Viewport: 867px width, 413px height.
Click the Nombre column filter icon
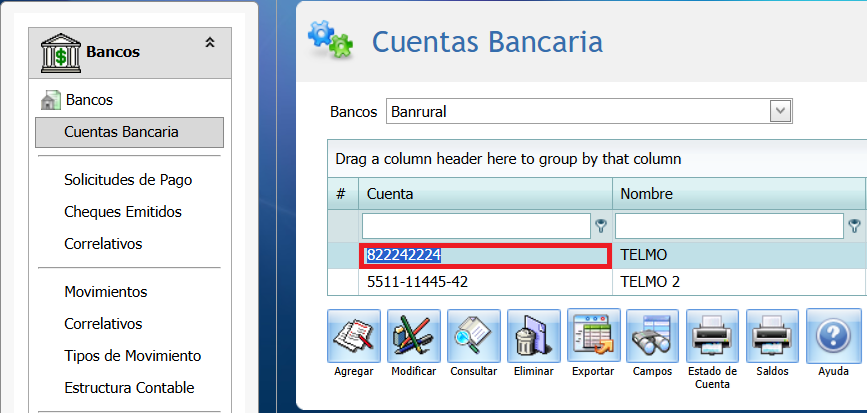click(x=854, y=226)
